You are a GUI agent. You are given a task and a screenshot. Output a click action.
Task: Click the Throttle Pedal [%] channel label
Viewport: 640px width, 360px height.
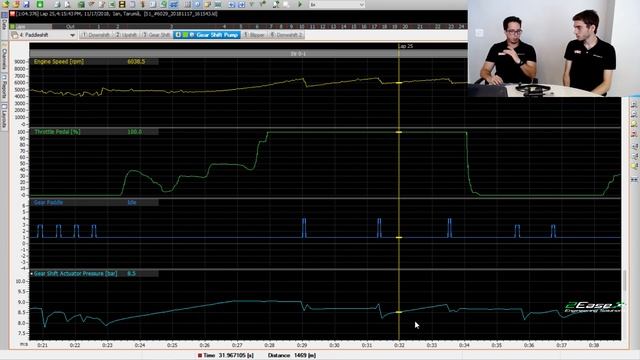57,132
